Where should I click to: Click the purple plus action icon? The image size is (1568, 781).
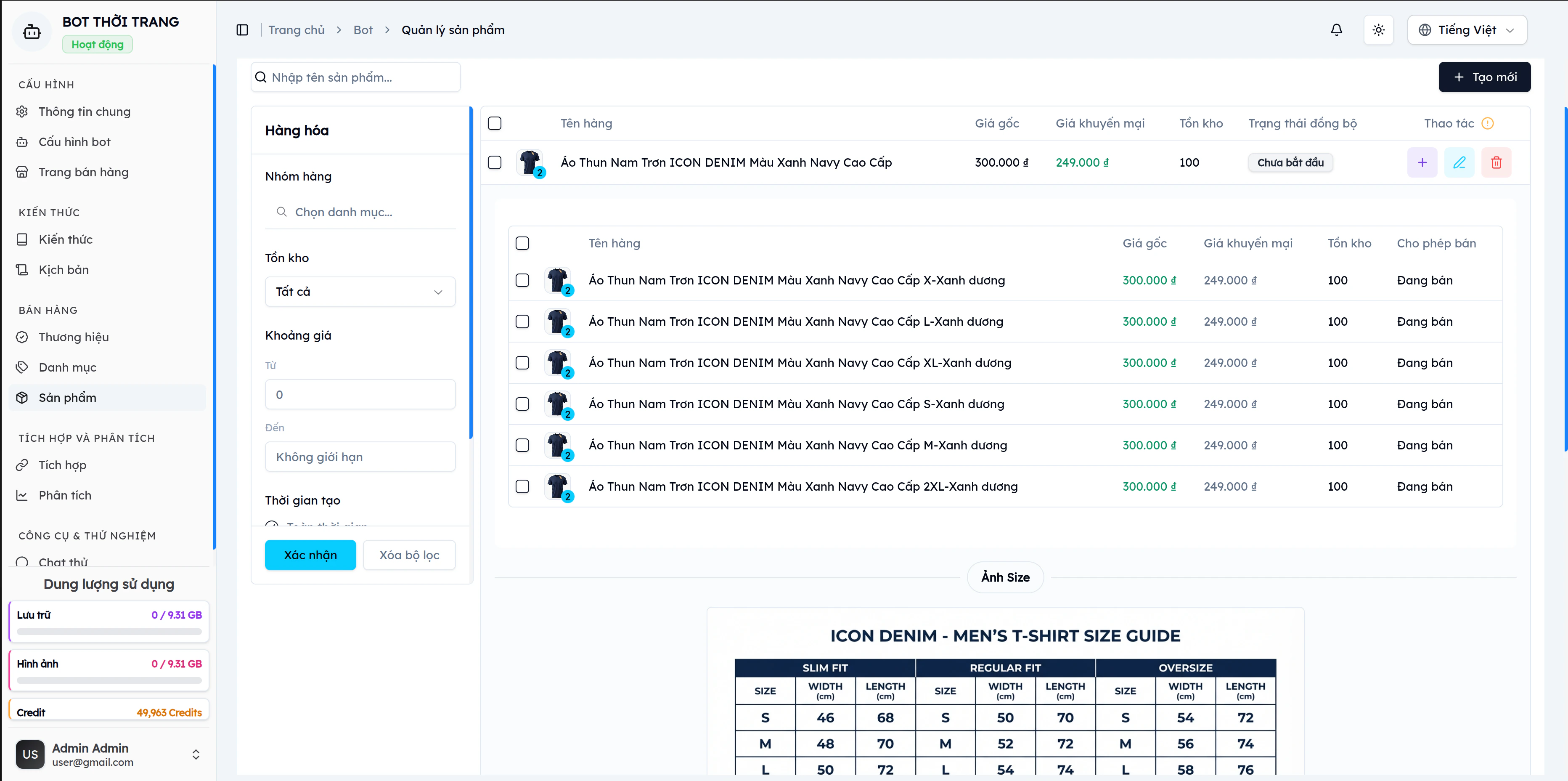pyautogui.click(x=1422, y=163)
